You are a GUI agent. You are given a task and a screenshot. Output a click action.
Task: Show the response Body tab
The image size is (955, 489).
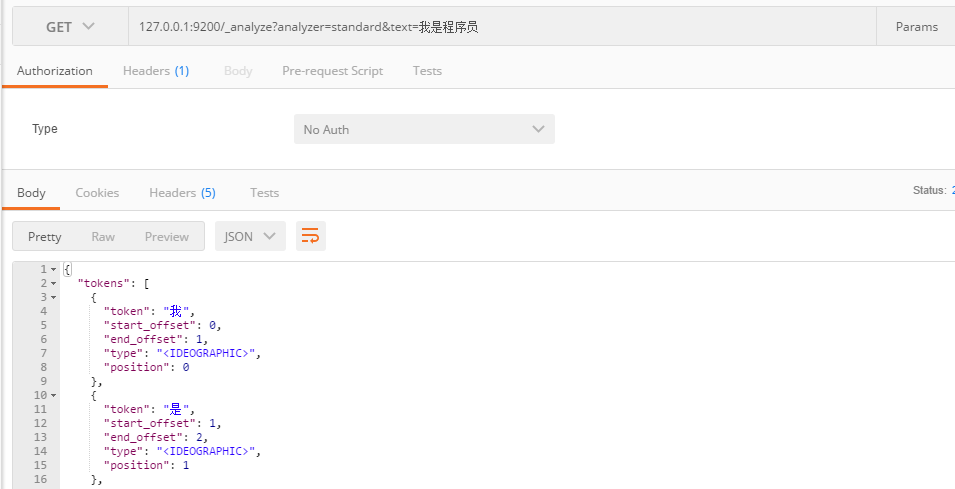coord(31,193)
